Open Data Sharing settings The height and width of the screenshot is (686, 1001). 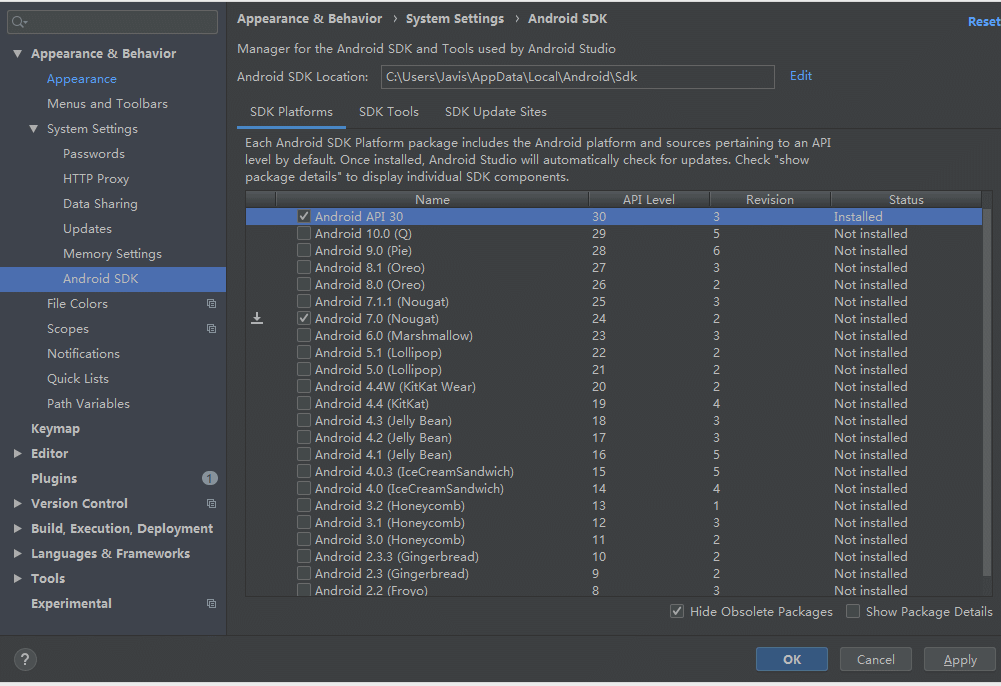(100, 204)
